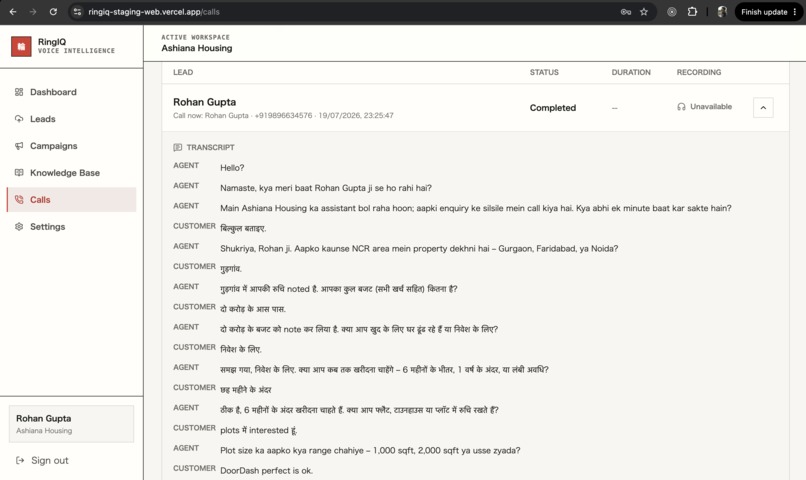Screen dimensions: 806x480
Task: Click the Knowledge Base book icon
Action: pos(19,173)
